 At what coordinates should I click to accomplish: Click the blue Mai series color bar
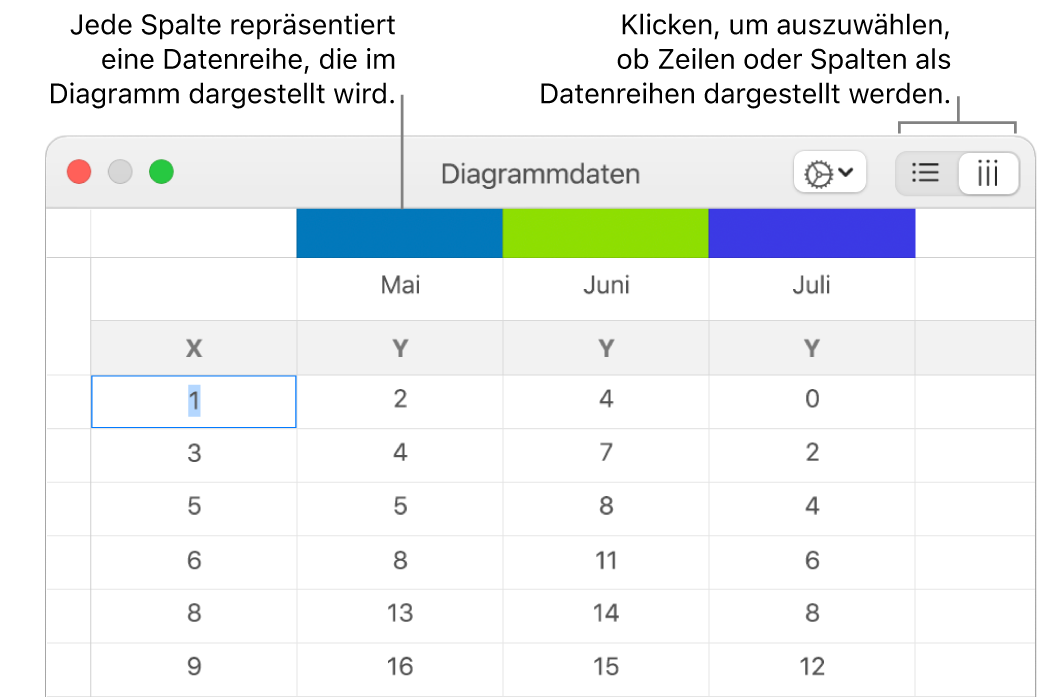[399, 233]
